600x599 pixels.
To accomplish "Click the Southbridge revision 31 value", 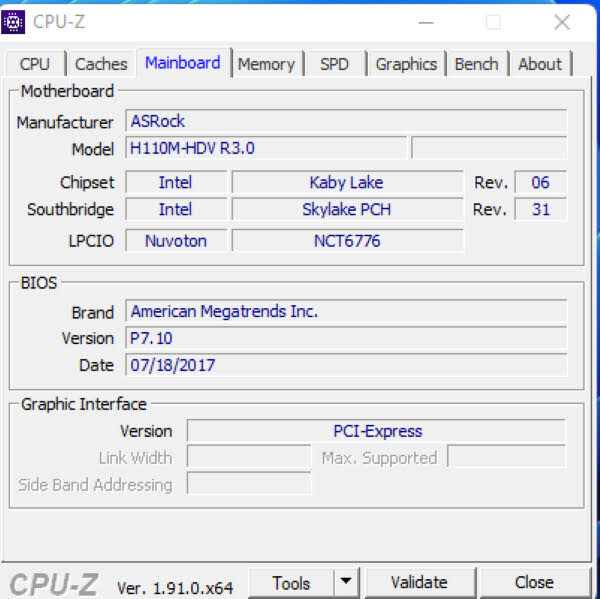I will [x=541, y=209].
